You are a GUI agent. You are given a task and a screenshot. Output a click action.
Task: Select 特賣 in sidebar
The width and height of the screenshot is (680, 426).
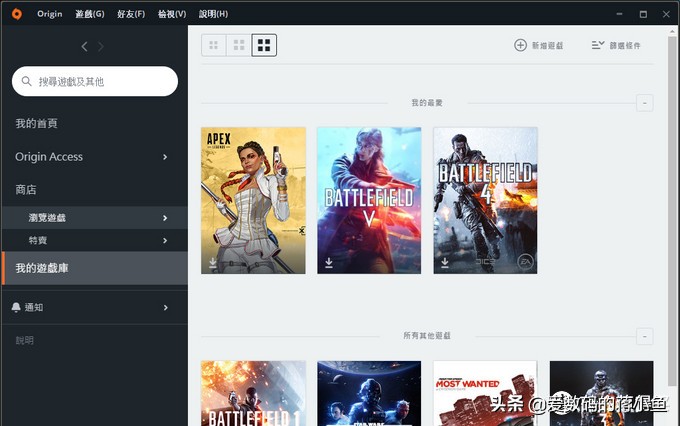coord(95,240)
